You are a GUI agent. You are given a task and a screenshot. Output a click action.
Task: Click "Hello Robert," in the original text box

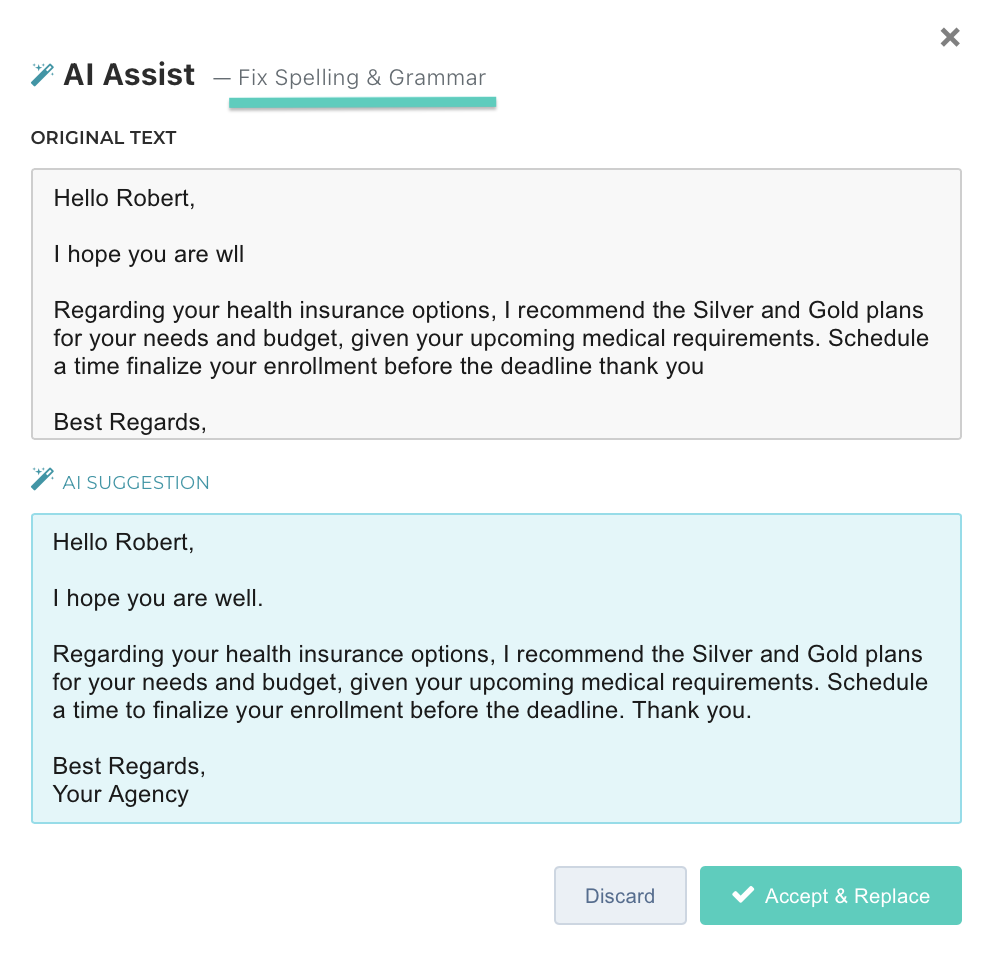coord(124,198)
